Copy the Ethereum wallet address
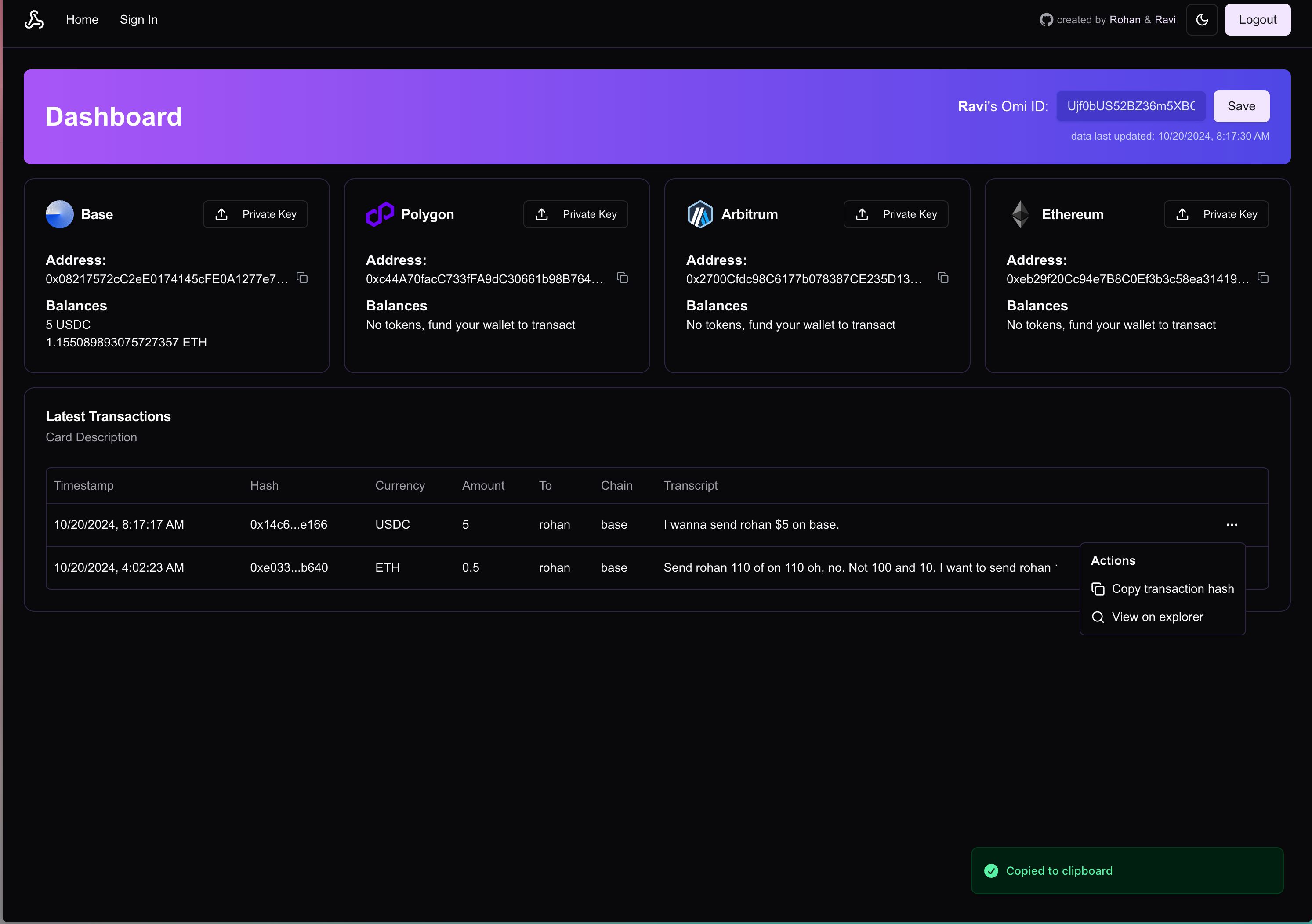1312x924 pixels. pos(1263,278)
